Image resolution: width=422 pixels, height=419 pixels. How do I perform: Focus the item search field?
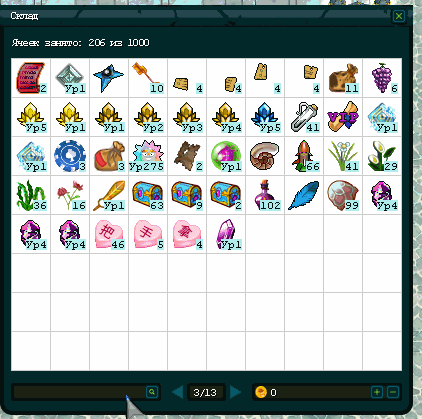coord(79,392)
